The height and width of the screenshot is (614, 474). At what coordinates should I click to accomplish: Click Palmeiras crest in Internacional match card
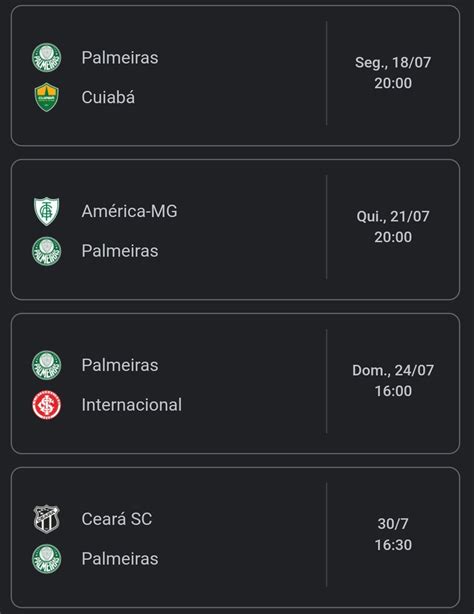pyautogui.click(x=47, y=365)
